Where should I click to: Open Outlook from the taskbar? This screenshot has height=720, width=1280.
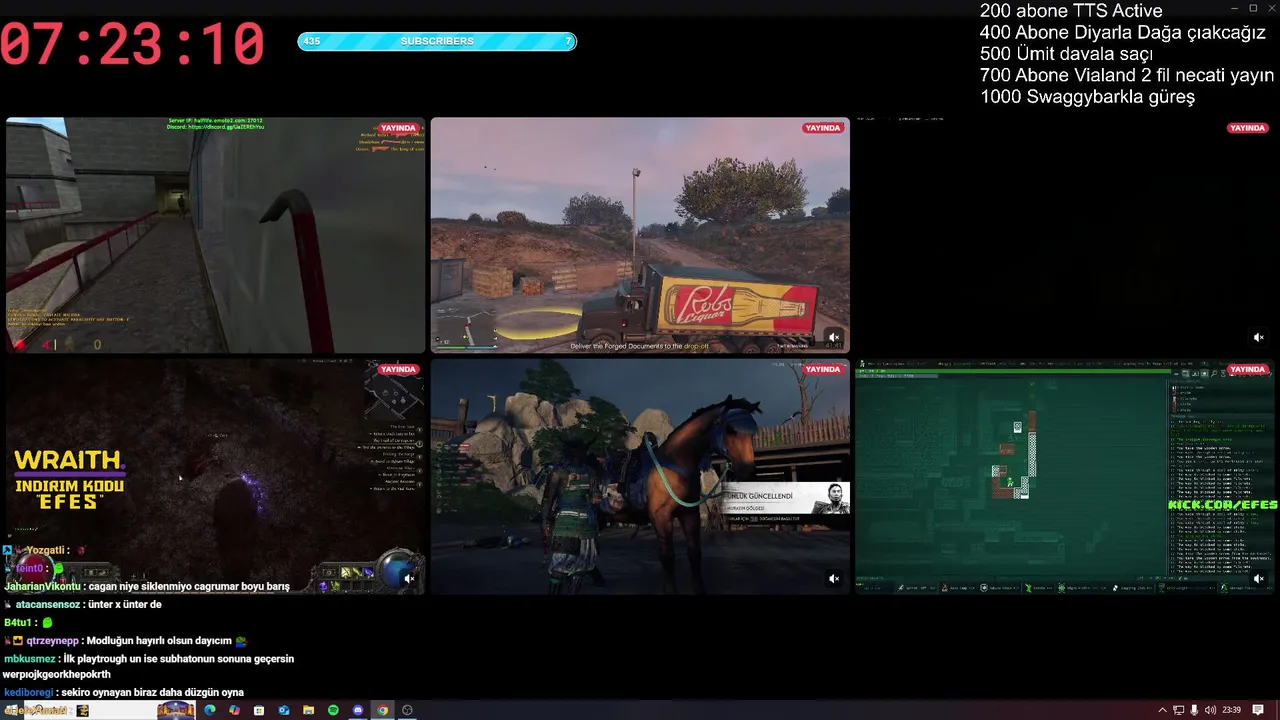[284, 710]
